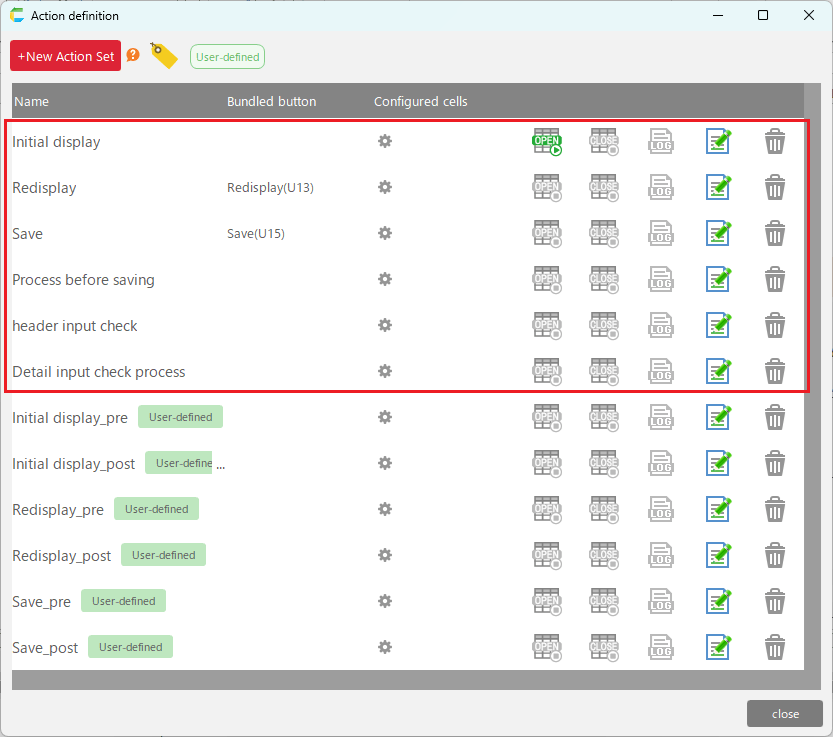Image resolution: width=833 pixels, height=737 pixels.
Task: Open configured cells gear for Initial display
Action: (x=384, y=141)
